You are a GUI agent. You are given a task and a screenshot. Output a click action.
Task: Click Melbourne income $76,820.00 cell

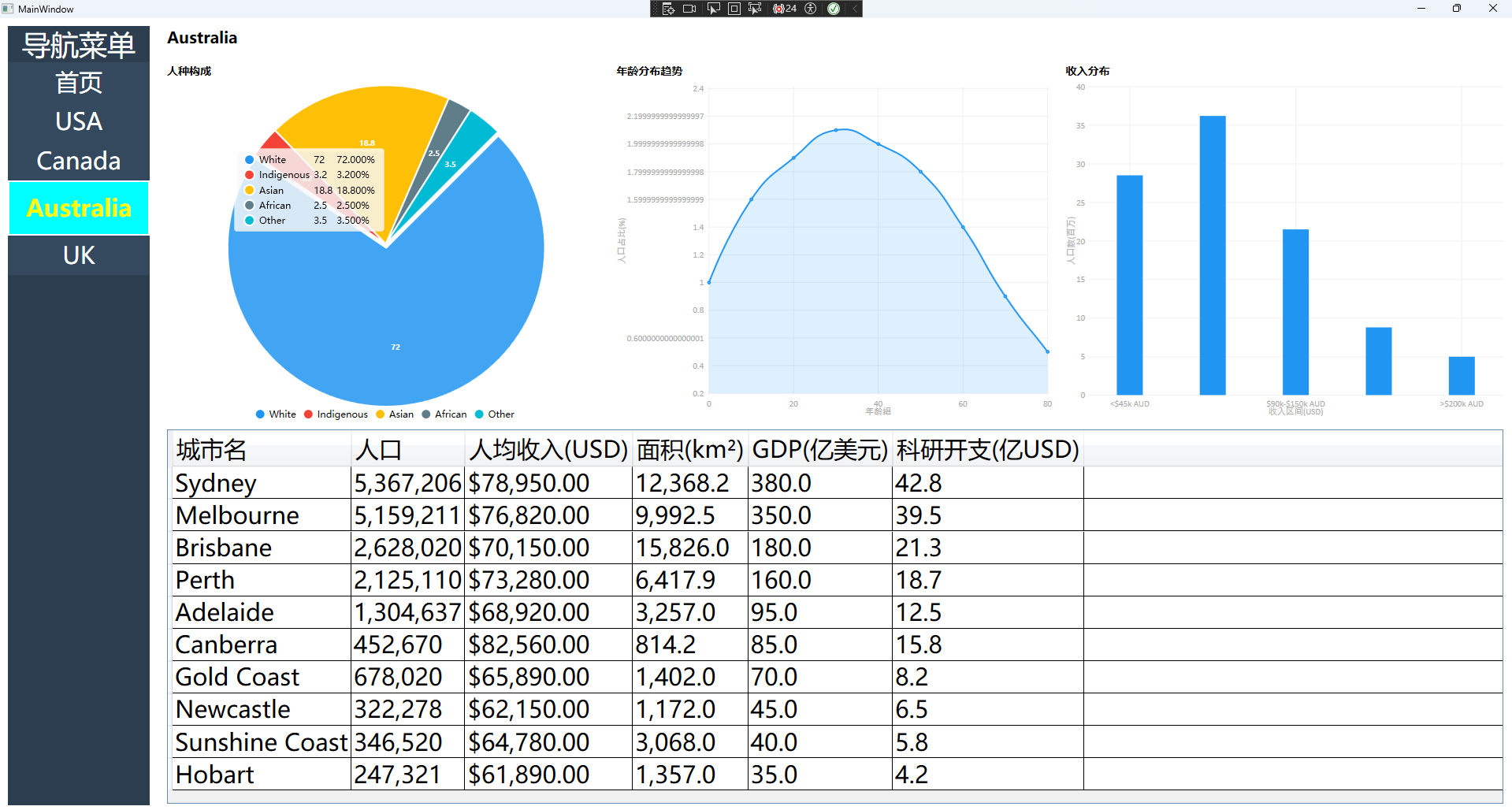tap(548, 515)
